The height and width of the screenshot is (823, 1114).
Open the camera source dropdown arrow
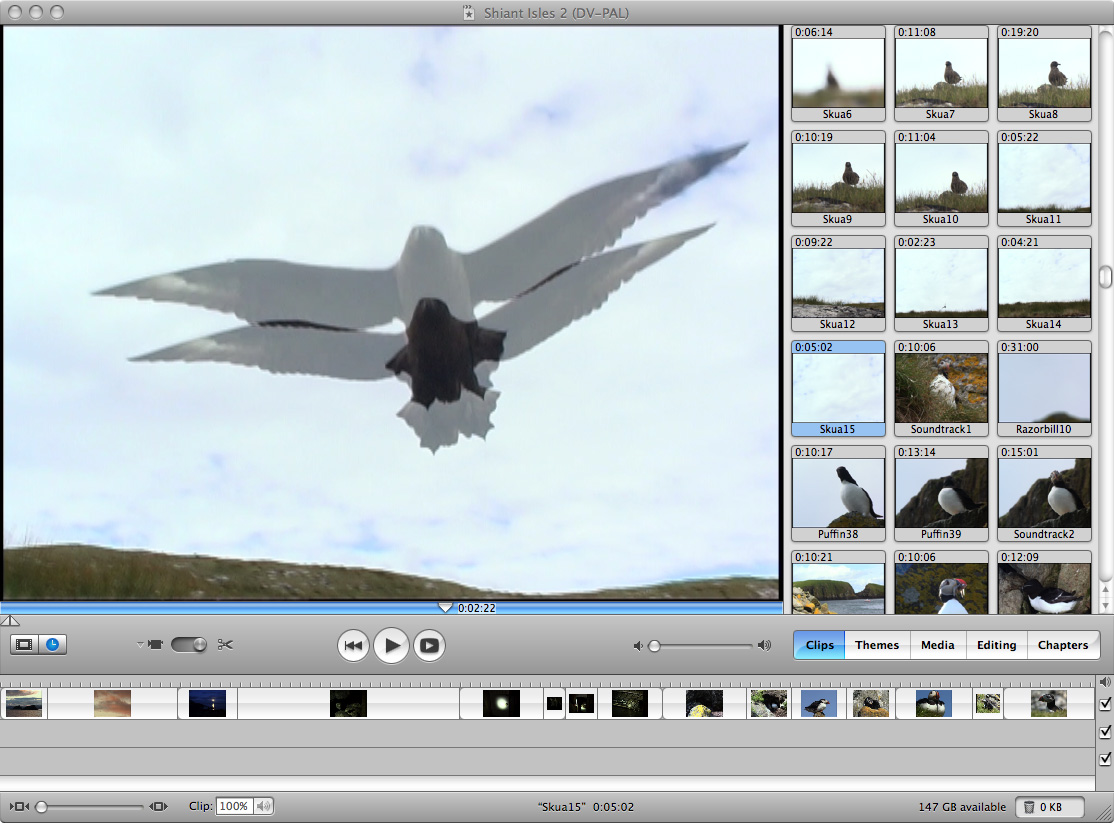(140, 645)
